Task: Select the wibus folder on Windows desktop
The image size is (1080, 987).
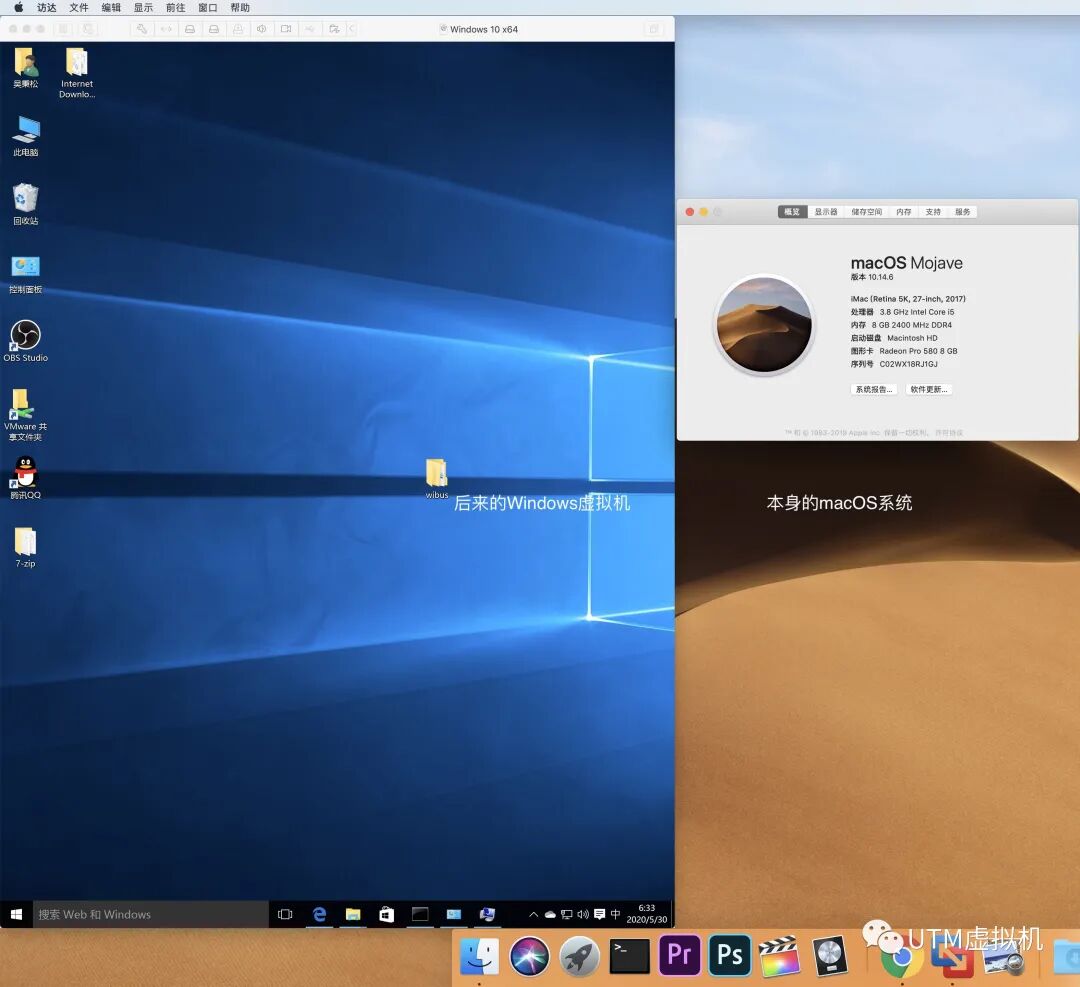Action: (x=437, y=479)
